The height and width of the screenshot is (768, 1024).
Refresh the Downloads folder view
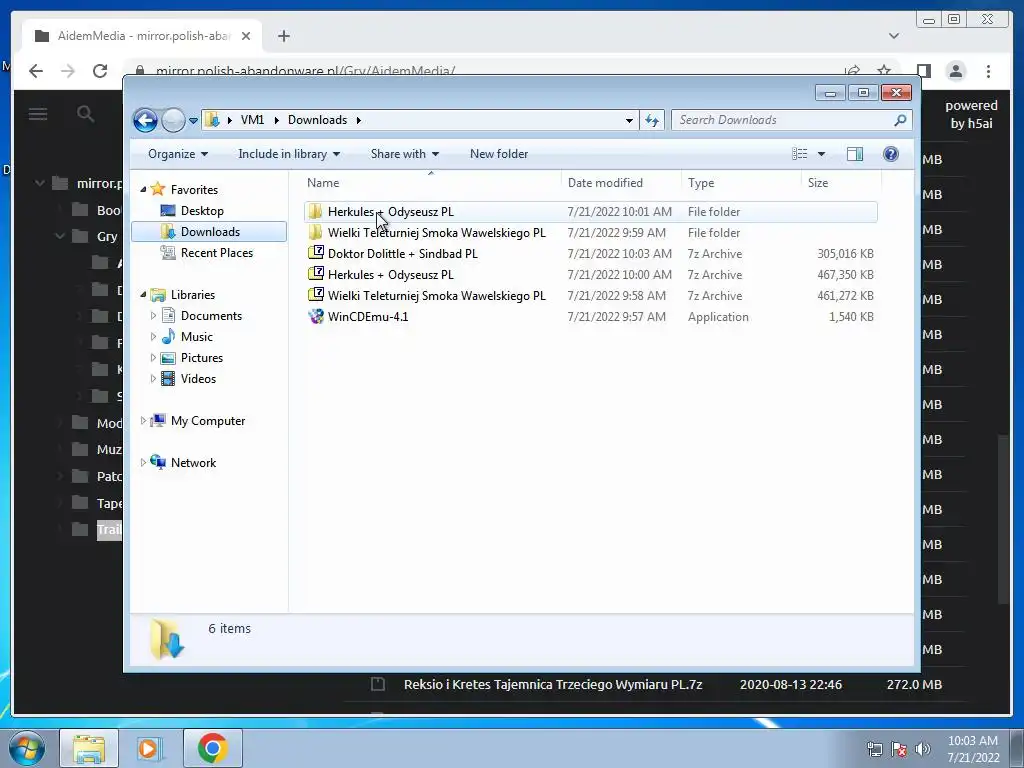click(652, 120)
